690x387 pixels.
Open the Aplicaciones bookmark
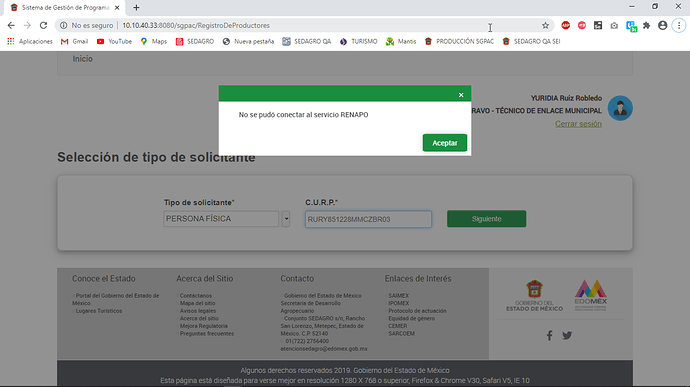pos(30,41)
